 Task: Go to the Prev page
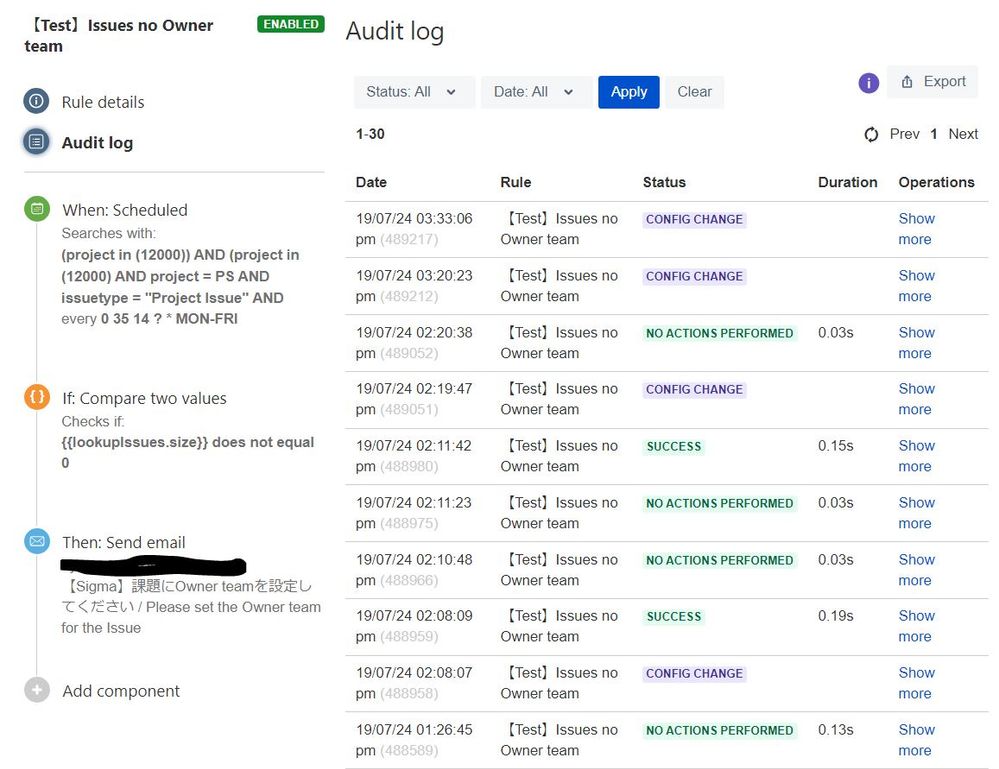[x=905, y=134]
